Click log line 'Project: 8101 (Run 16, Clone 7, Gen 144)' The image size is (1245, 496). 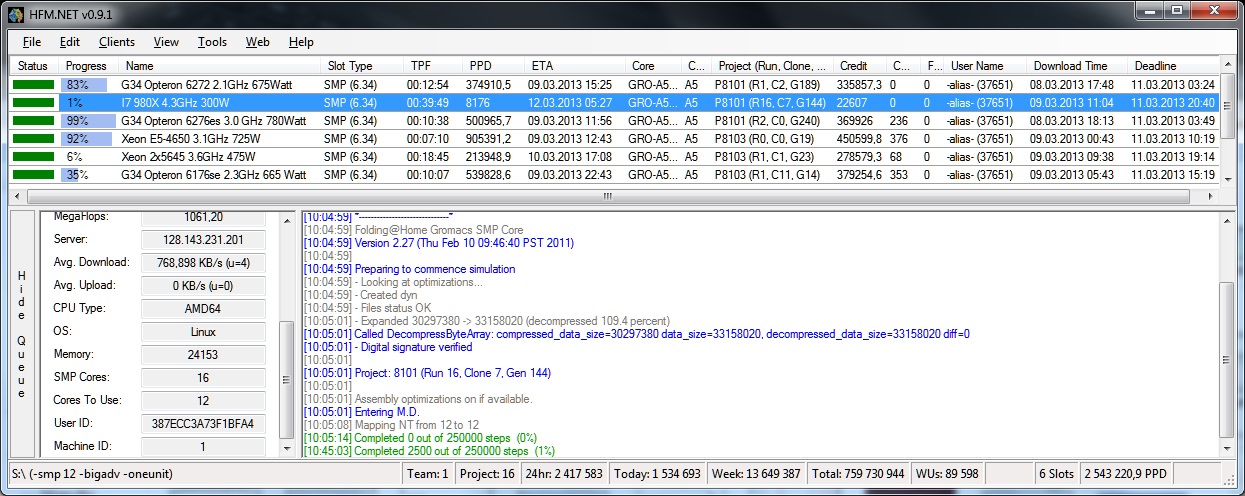point(427,373)
